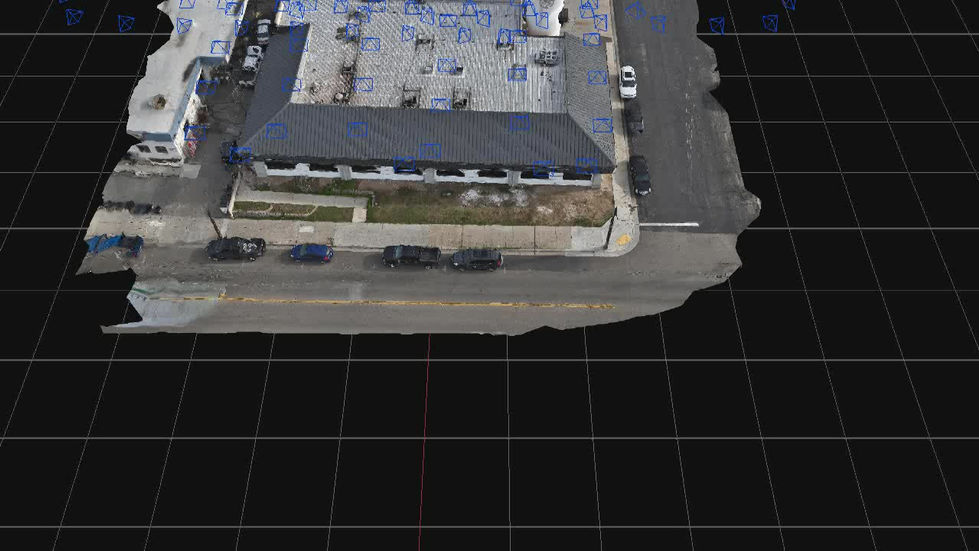
Task: Select the leftmost camera marker over the black background
Action: tap(74, 17)
